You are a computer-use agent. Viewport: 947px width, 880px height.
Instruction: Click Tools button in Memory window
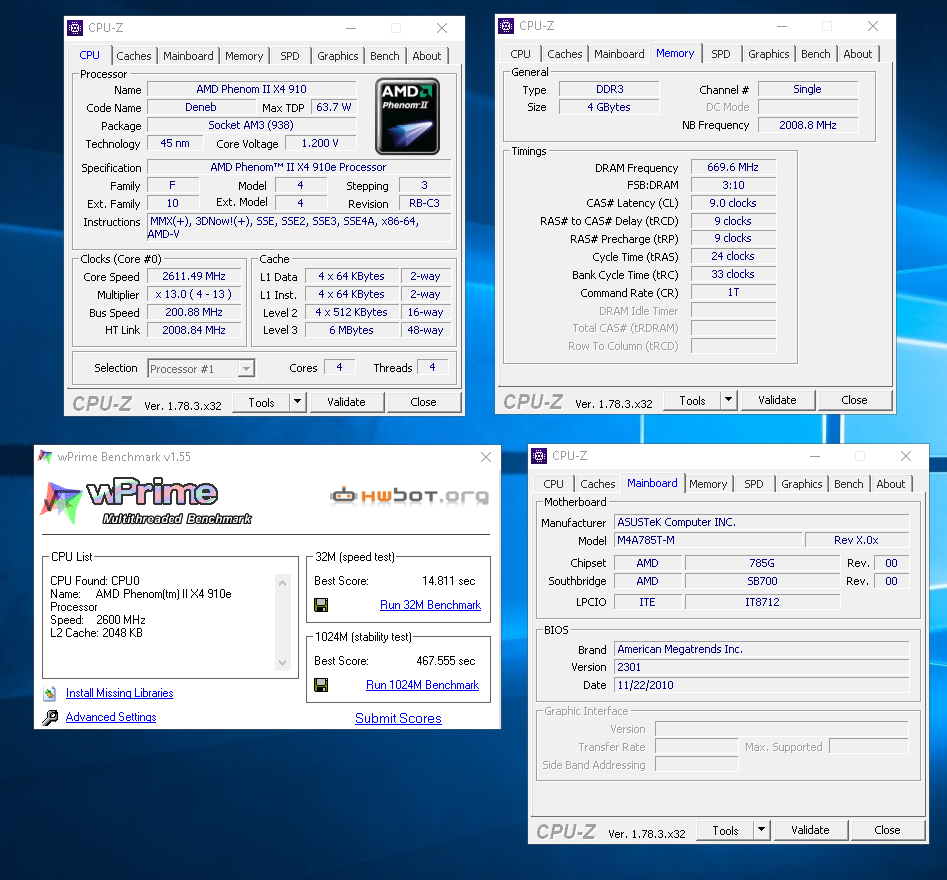pyautogui.click(x=692, y=400)
